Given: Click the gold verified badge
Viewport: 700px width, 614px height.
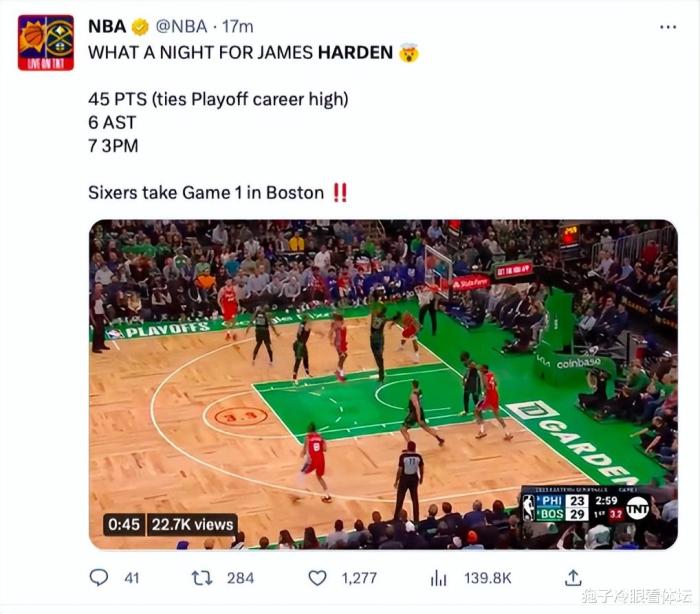Looking at the screenshot, I should 140,27.
